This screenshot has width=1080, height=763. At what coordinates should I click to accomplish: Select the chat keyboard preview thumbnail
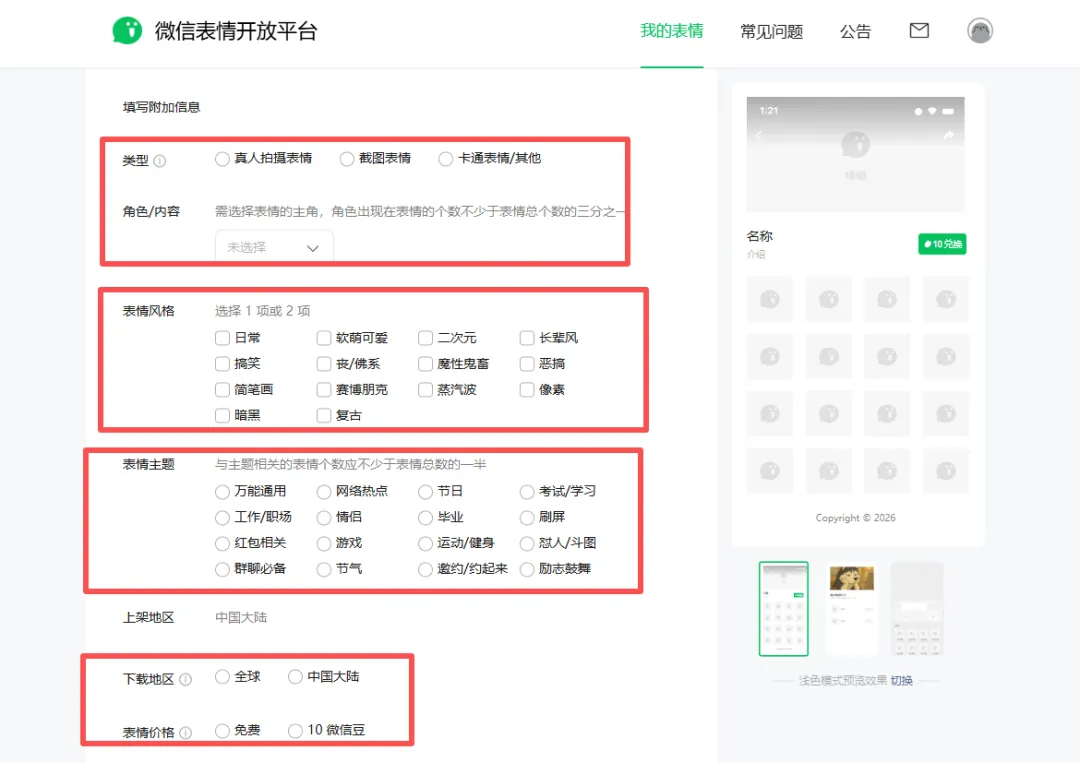[917, 609]
